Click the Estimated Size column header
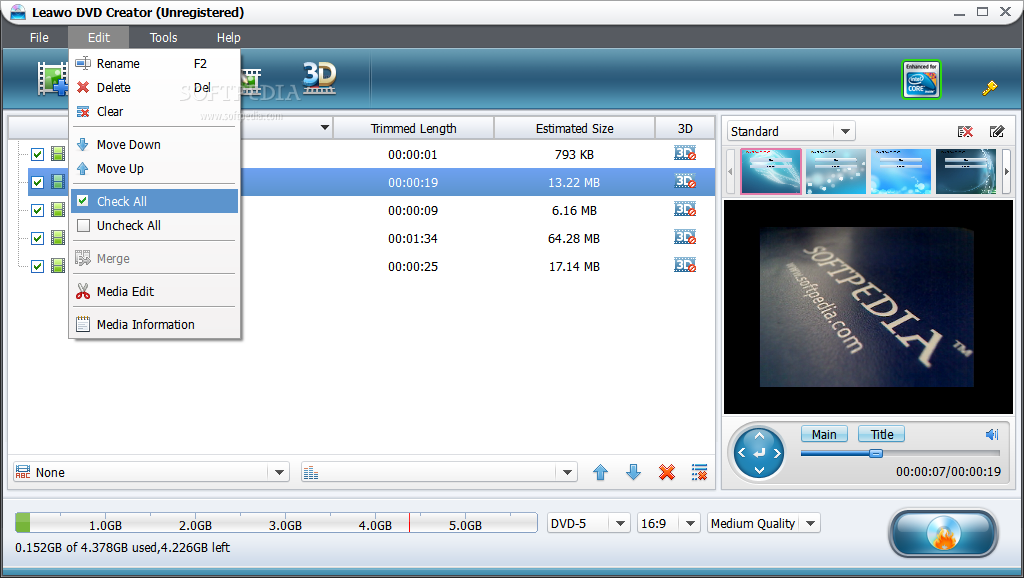Screen dimensions: 1024x578 (575, 128)
